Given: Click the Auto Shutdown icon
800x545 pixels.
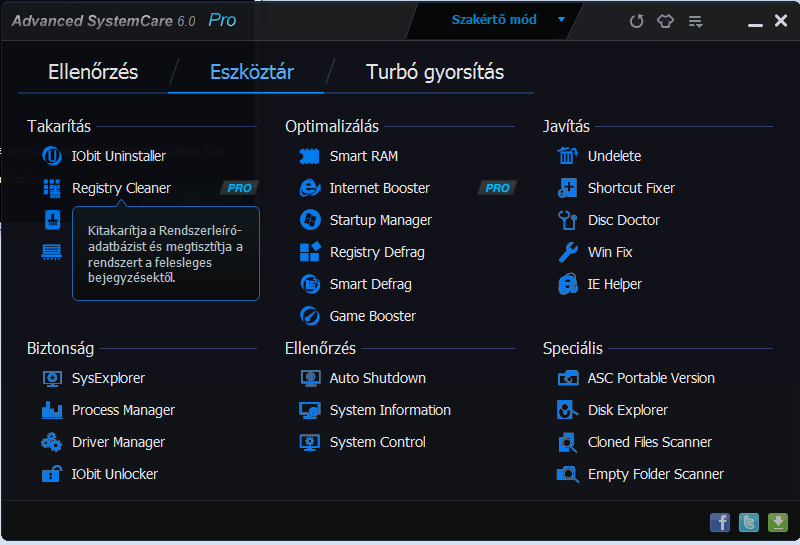Looking at the screenshot, I should click(x=310, y=379).
